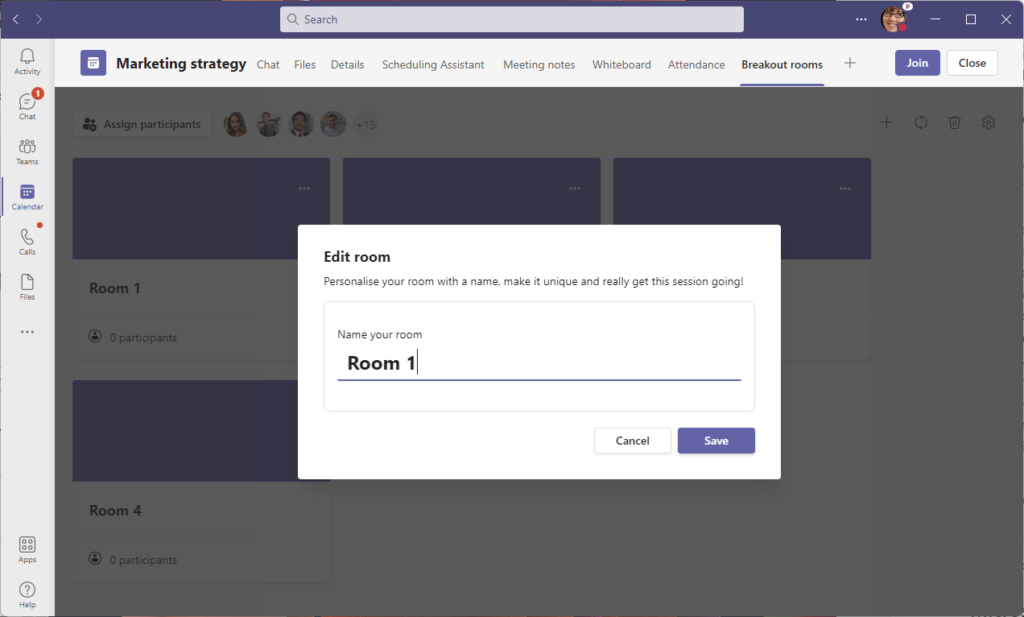The image size is (1024, 617).
Task: Click Room 4's 0 participants label
Action: pyautogui.click(x=143, y=560)
